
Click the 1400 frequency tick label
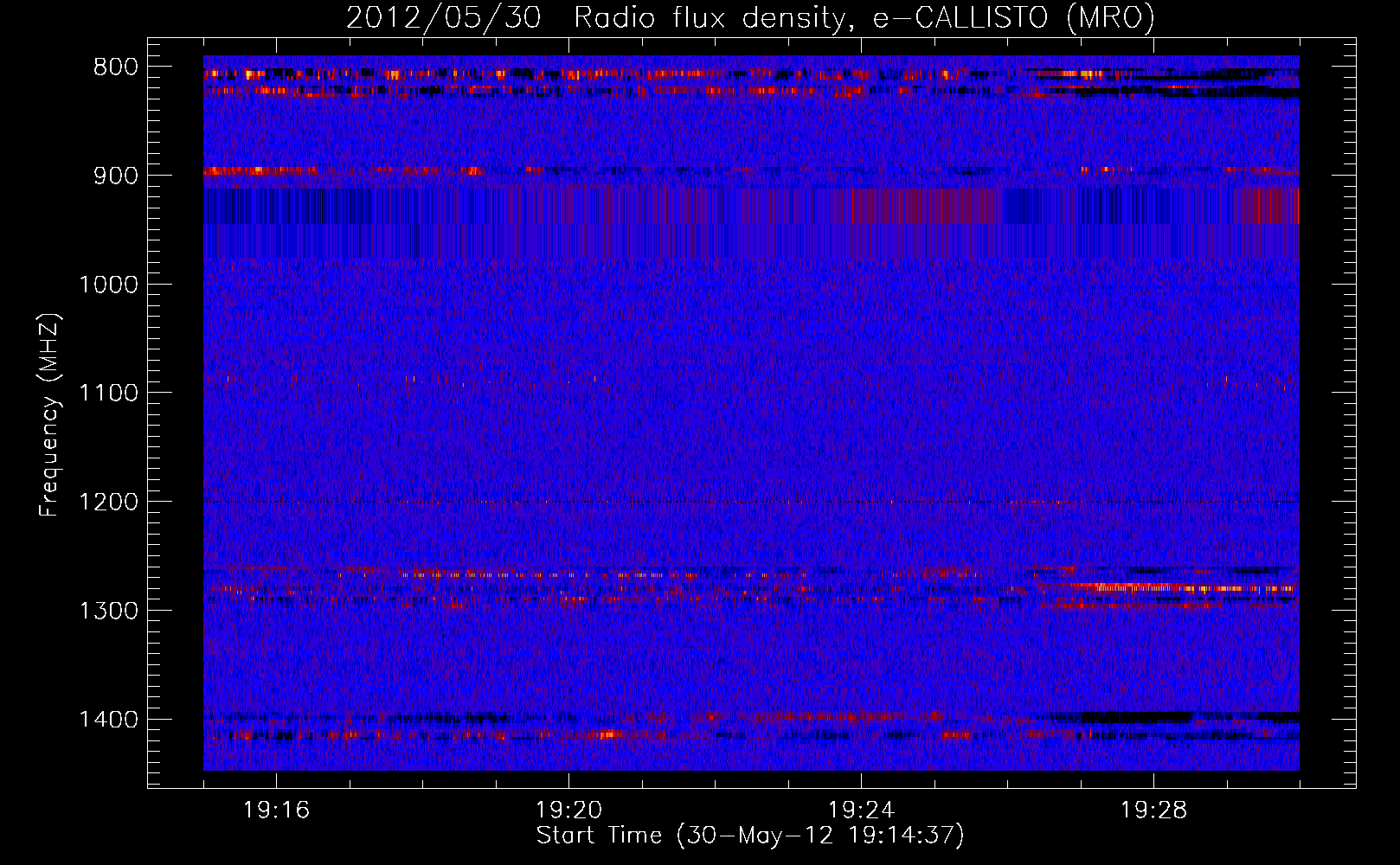coord(109,720)
